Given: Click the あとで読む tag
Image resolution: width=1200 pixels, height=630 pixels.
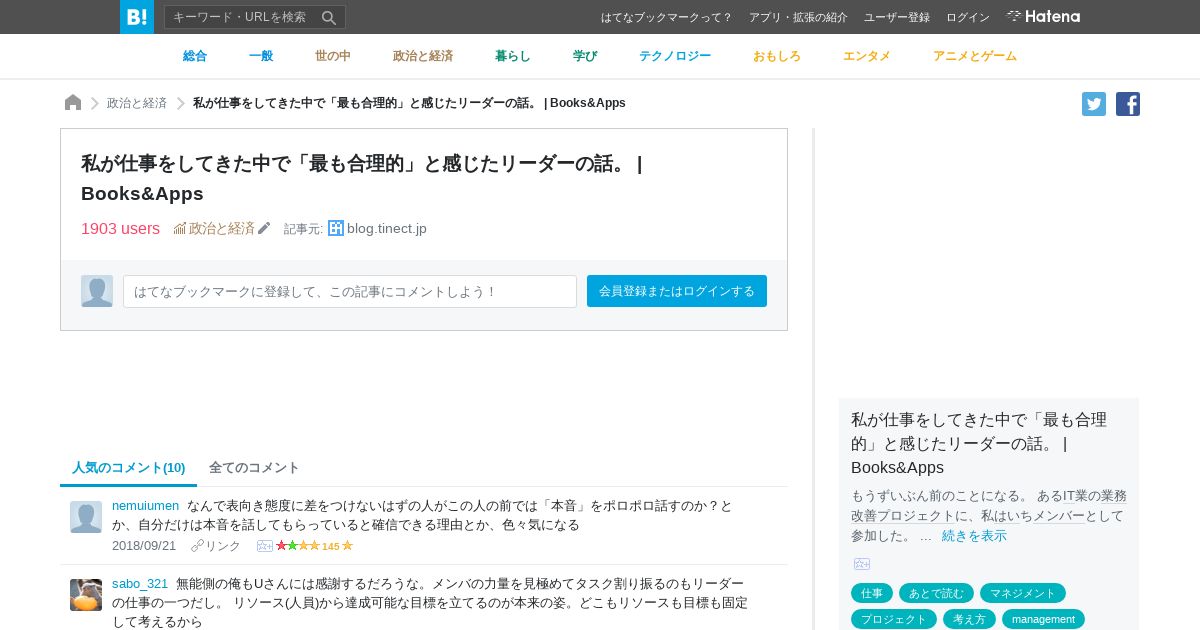Looking at the screenshot, I should (936, 593).
